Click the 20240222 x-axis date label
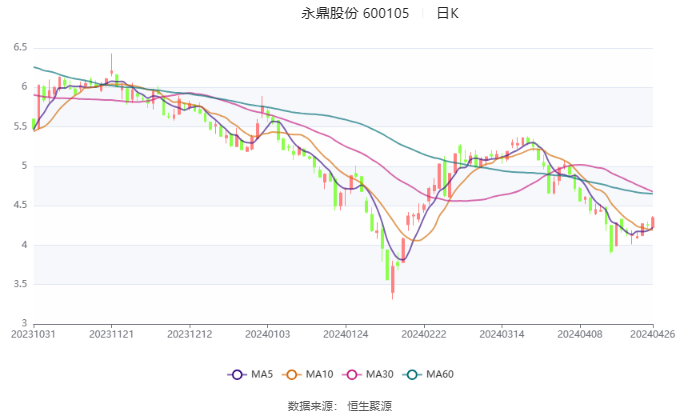Screen dimensions: 680x413 421,335
